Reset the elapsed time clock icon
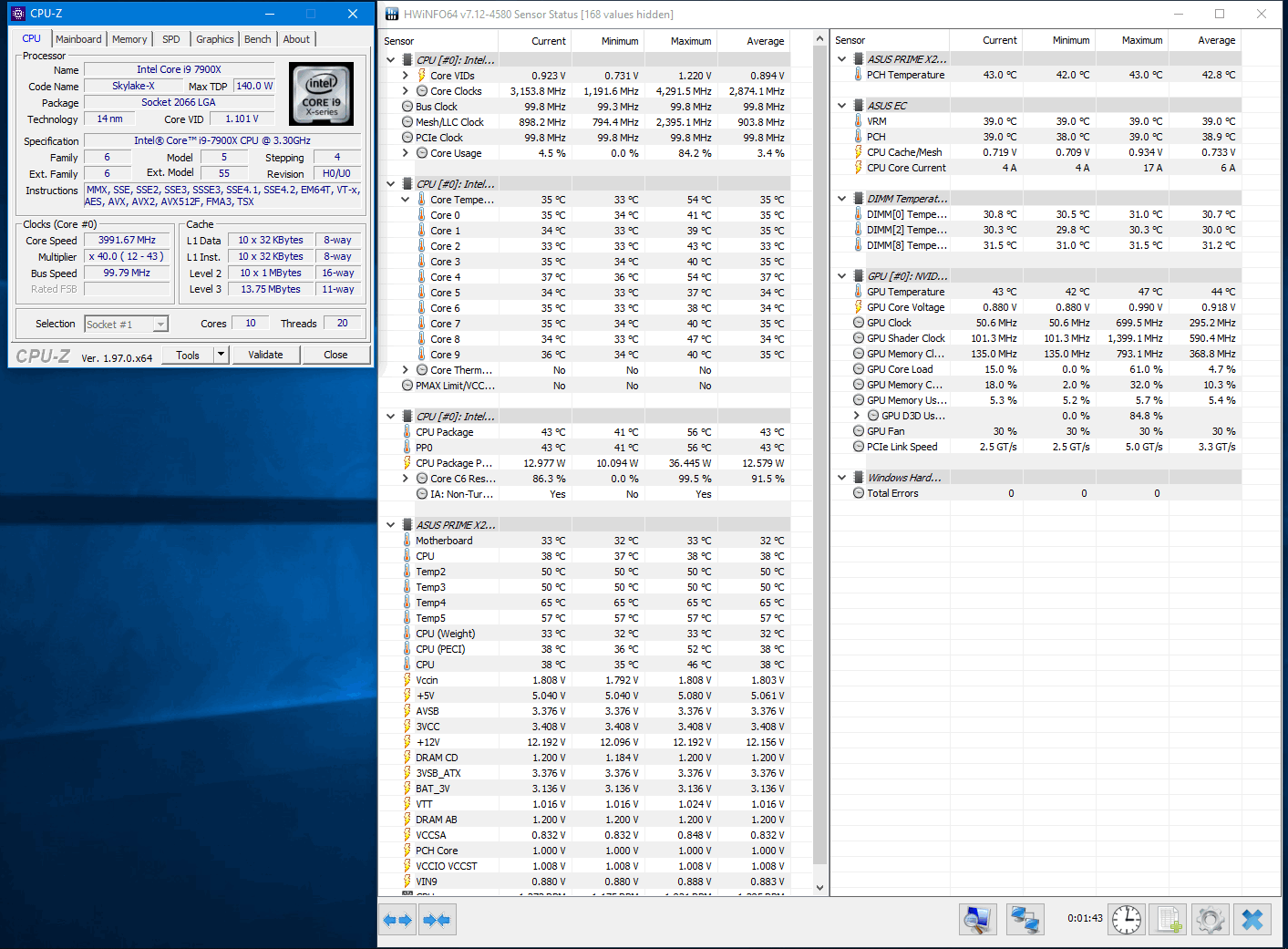Screen dimensions: 1288x949 pos(1127,920)
